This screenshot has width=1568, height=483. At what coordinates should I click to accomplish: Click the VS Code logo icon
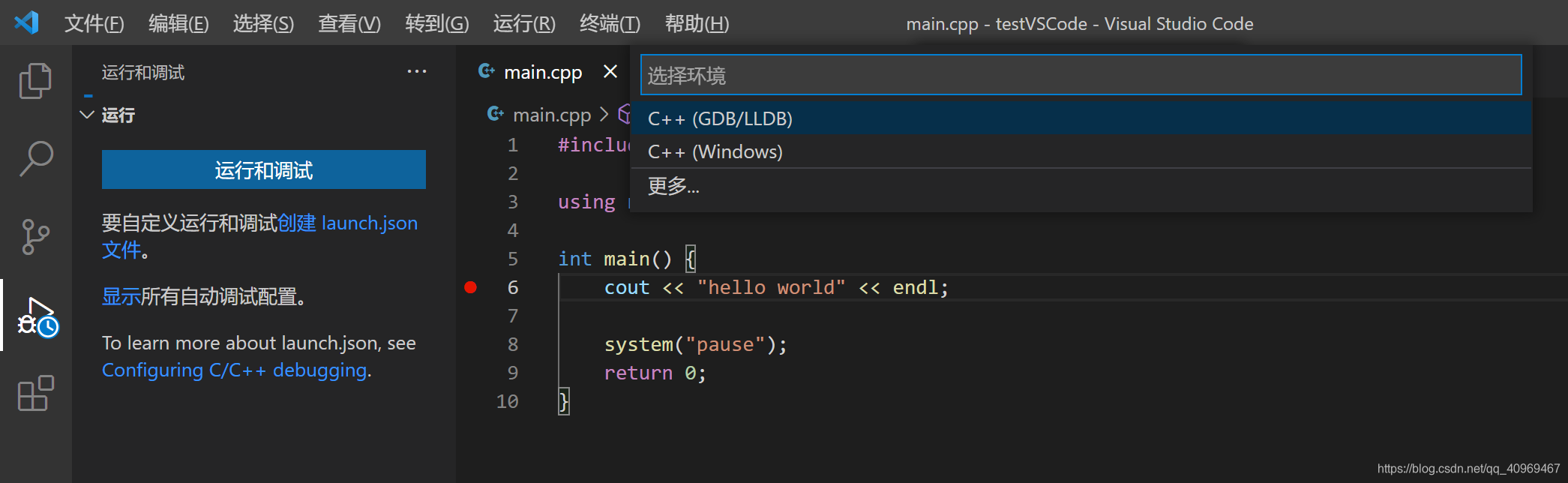pos(26,22)
